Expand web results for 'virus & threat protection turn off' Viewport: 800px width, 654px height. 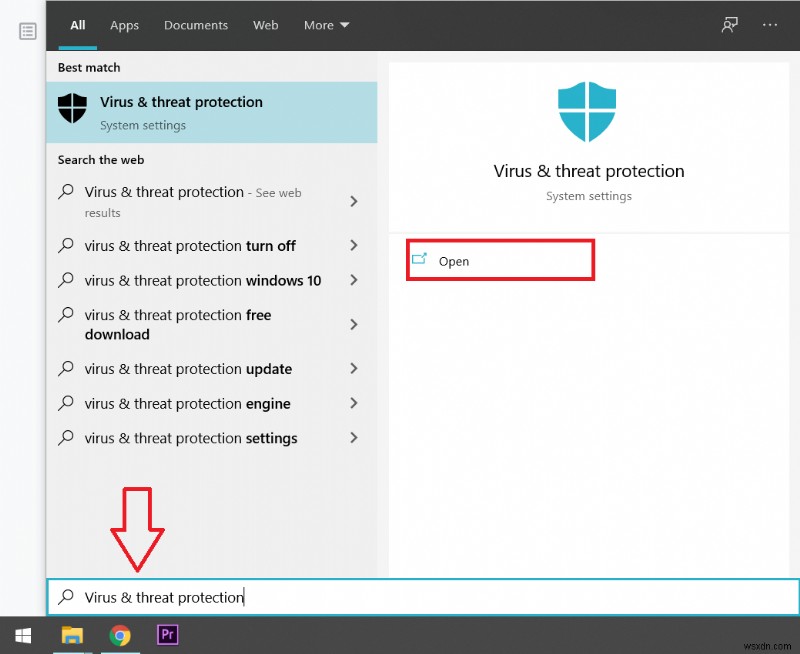pyautogui.click(x=353, y=245)
